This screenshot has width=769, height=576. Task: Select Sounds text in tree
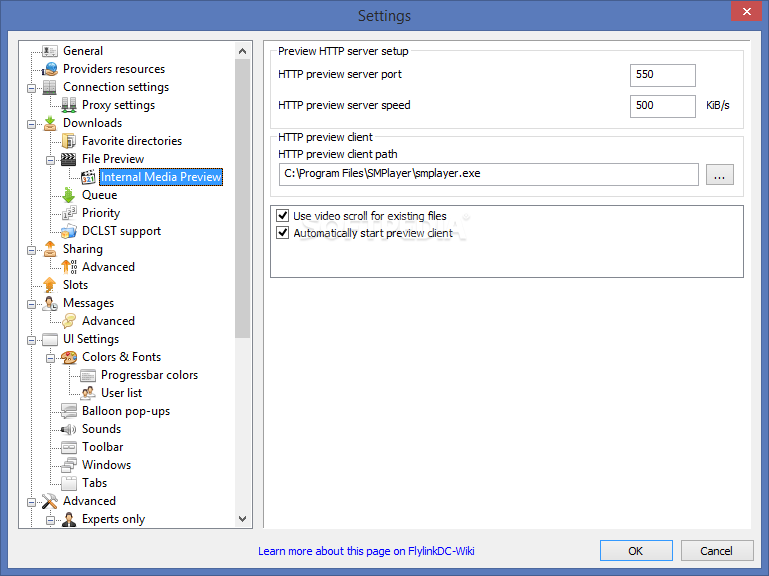pyautogui.click(x=102, y=429)
